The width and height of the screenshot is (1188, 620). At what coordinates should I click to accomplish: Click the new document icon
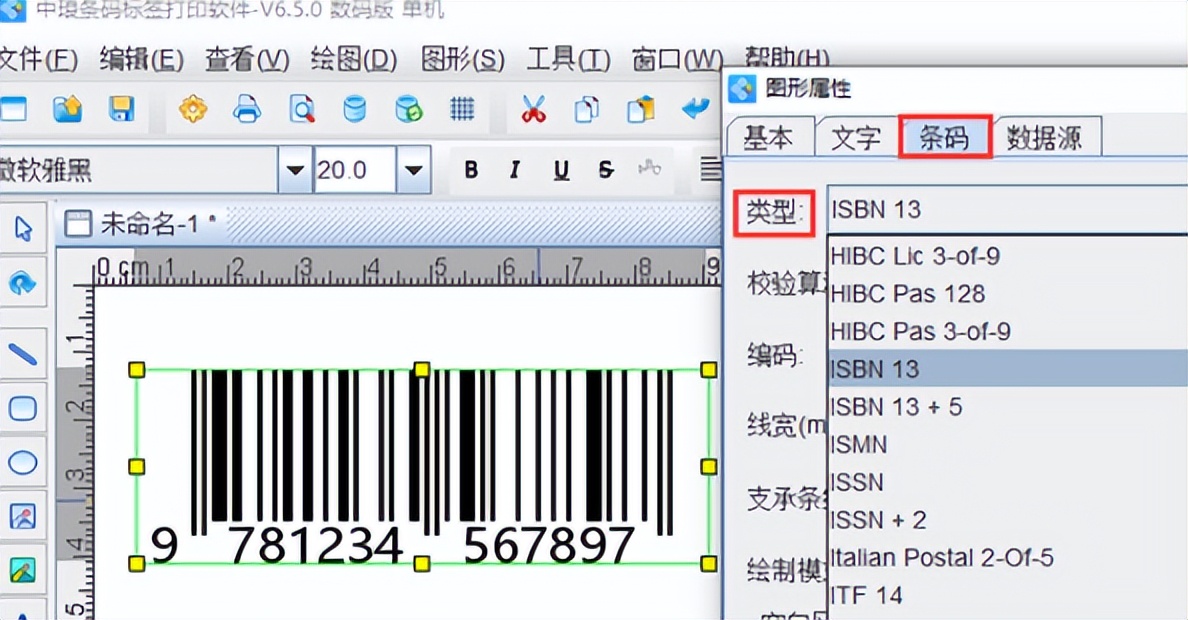[x=13, y=109]
